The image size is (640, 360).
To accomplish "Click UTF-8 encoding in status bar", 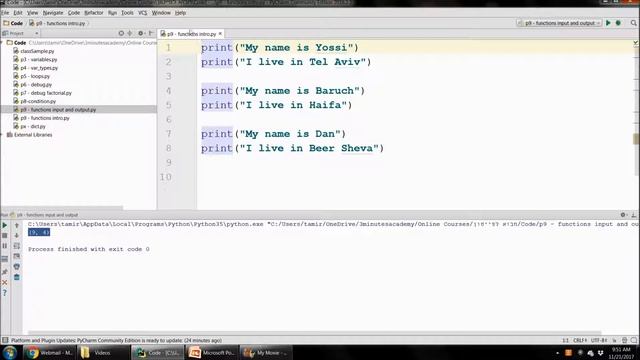I will pyautogui.click(x=599, y=340).
